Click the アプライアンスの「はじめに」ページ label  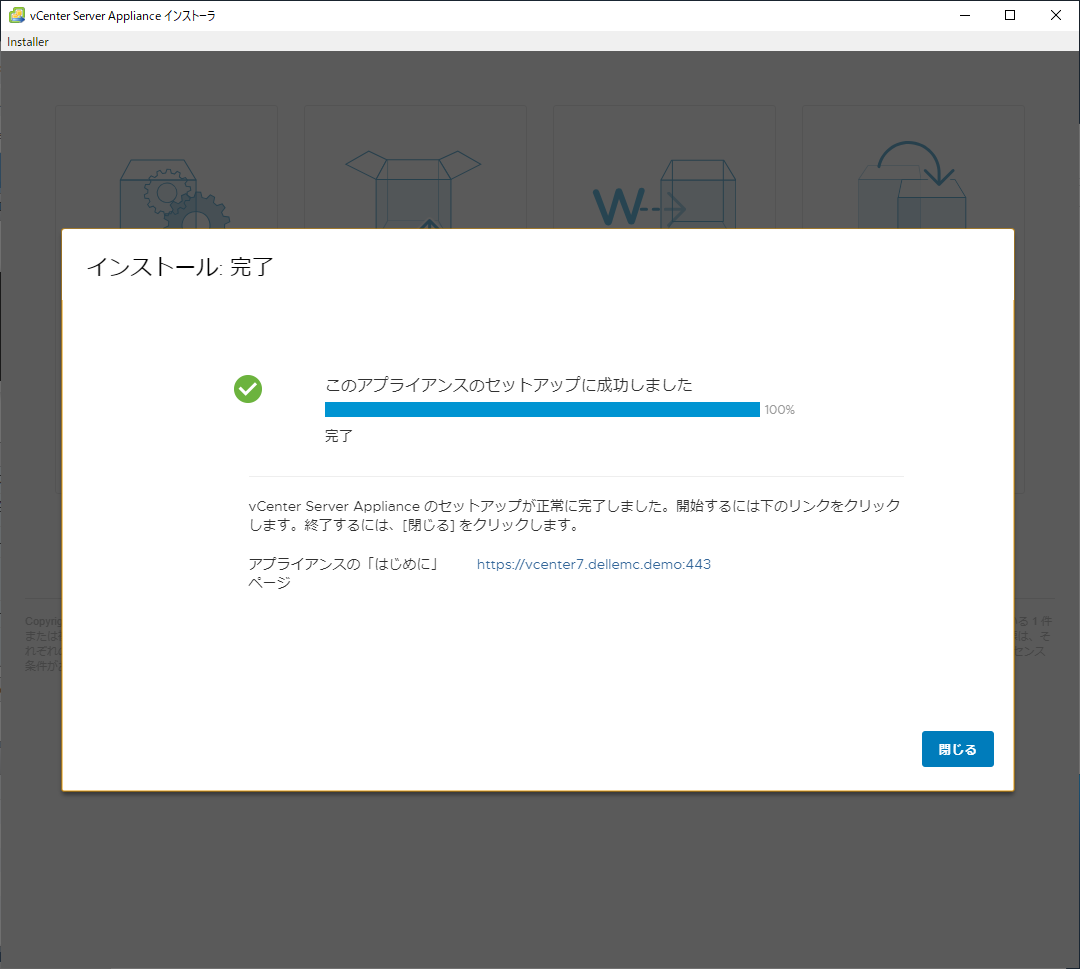(x=344, y=573)
